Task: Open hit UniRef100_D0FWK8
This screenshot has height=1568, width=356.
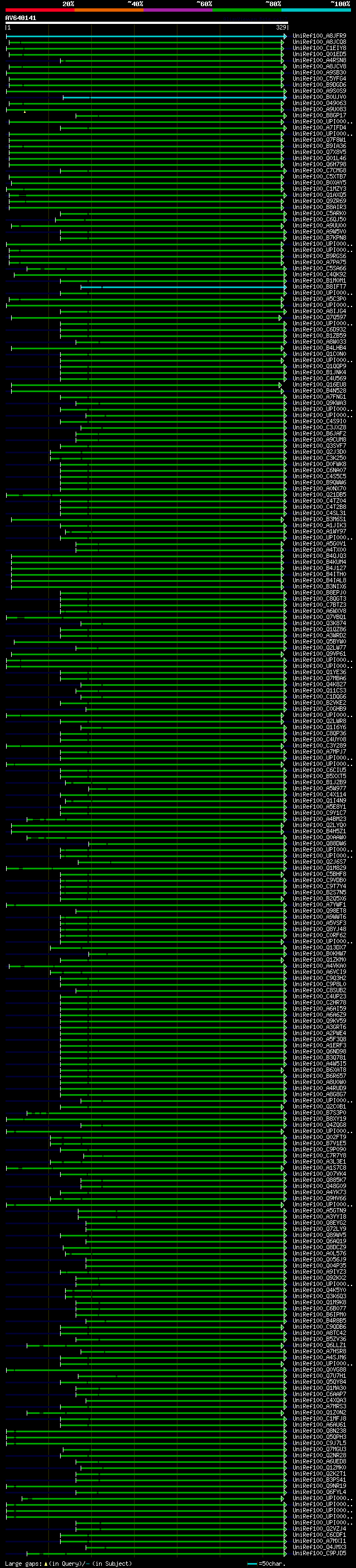Action: tap(319, 464)
